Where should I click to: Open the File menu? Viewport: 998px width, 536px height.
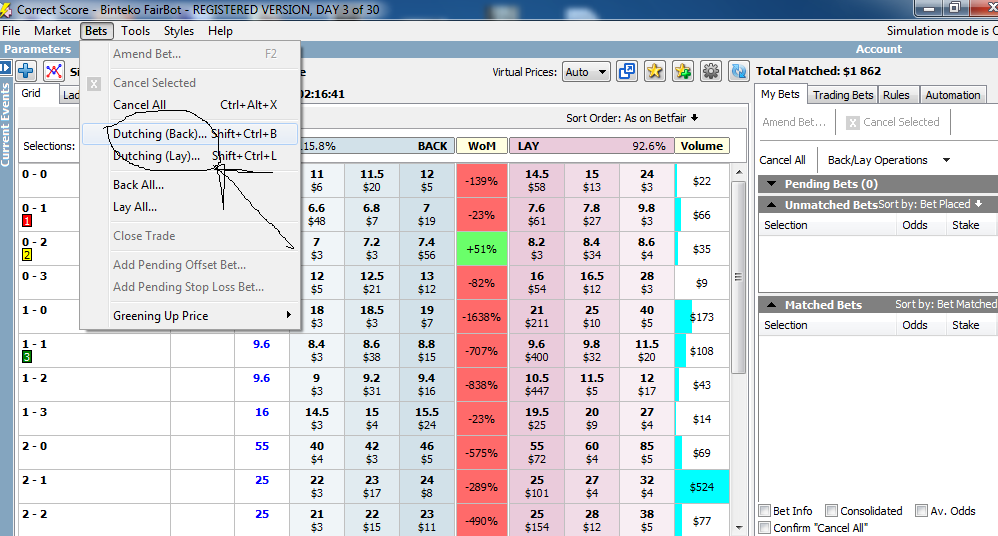pos(11,31)
